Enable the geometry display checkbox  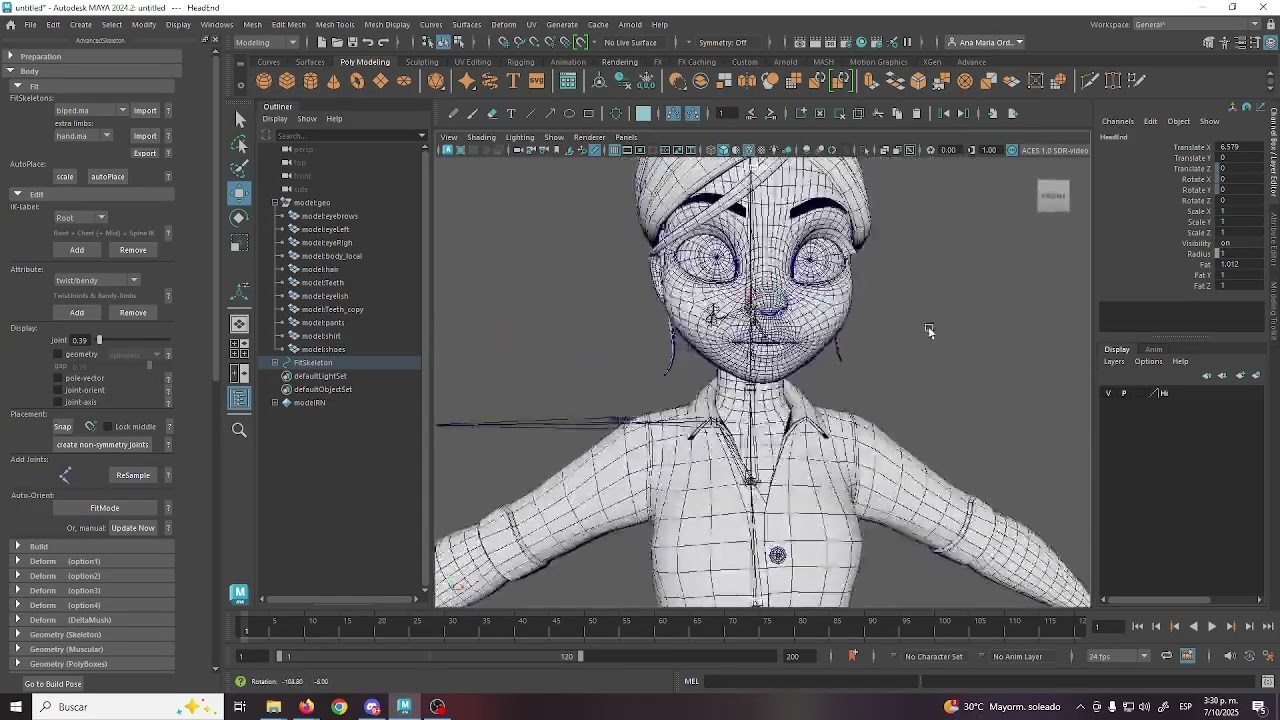pyautogui.click(x=58, y=354)
